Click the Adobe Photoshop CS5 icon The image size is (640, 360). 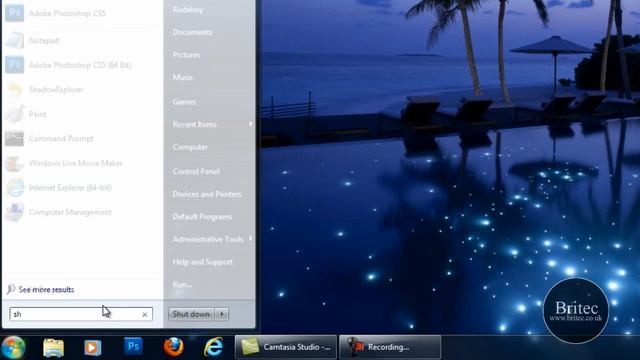(x=14, y=13)
